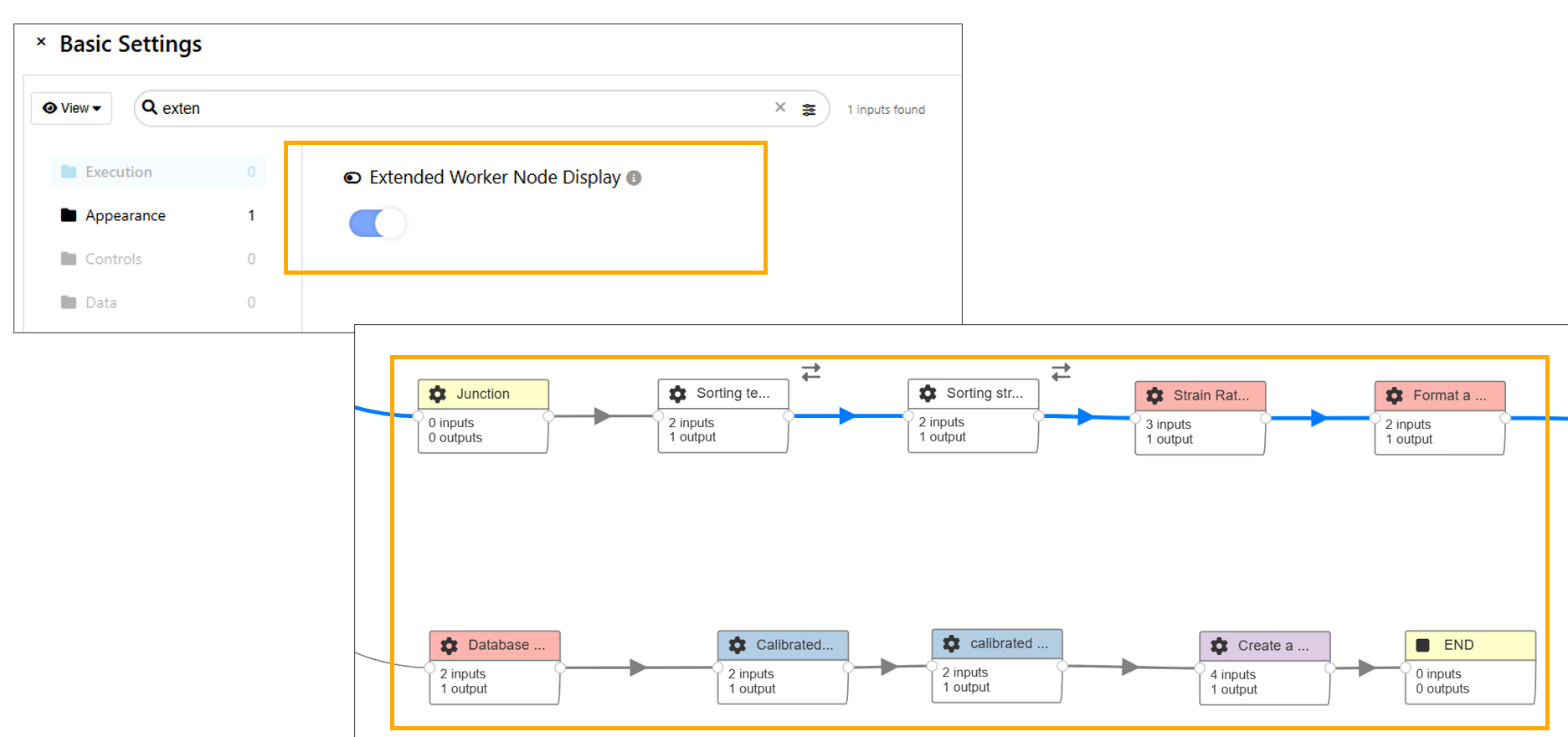Select the Format a ... worker node

coord(1439,396)
